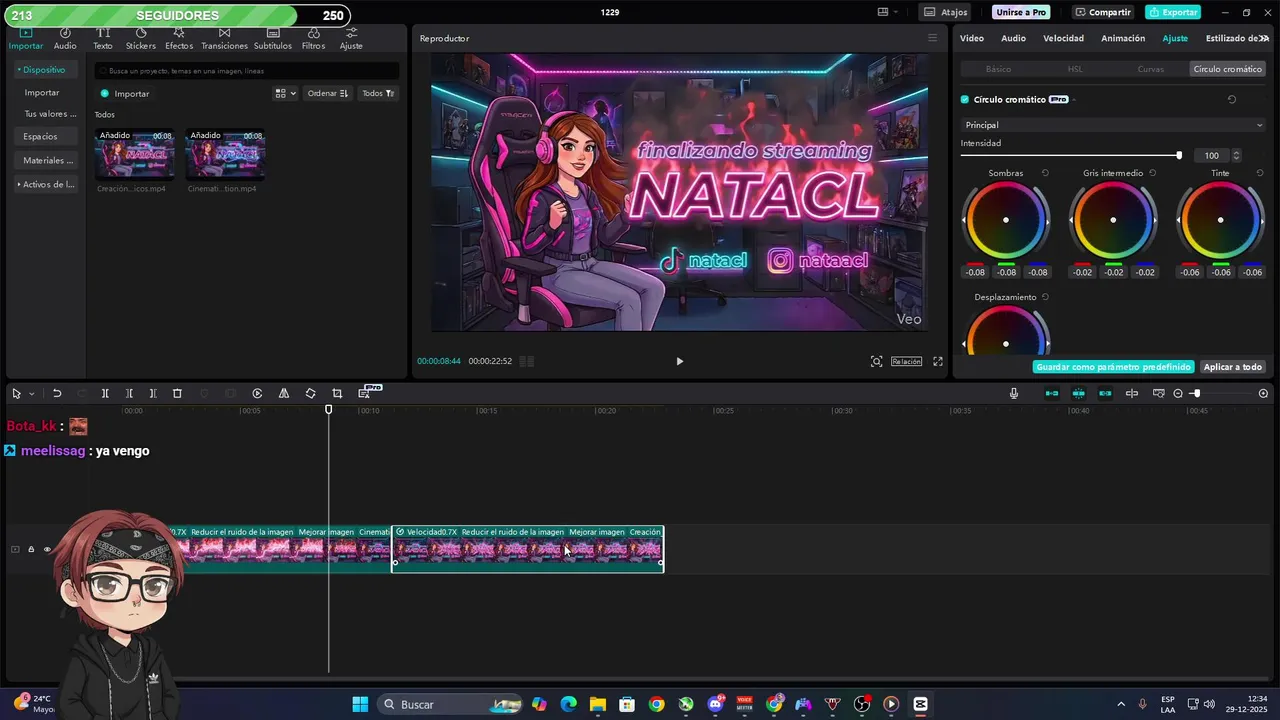
Task: Click the rotate icon in timeline toolbar
Action: [310, 394]
